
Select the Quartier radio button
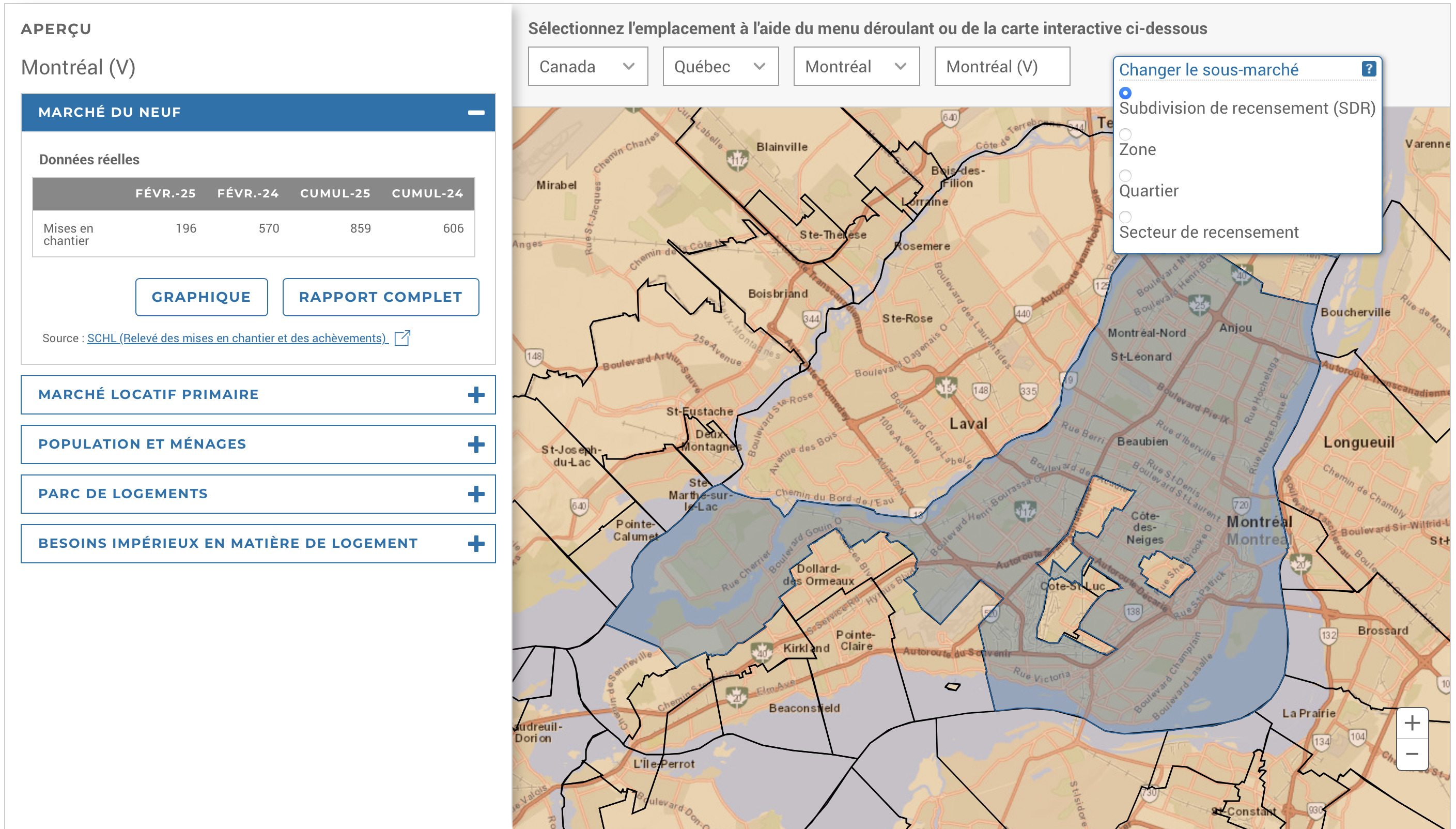tap(1125, 175)
